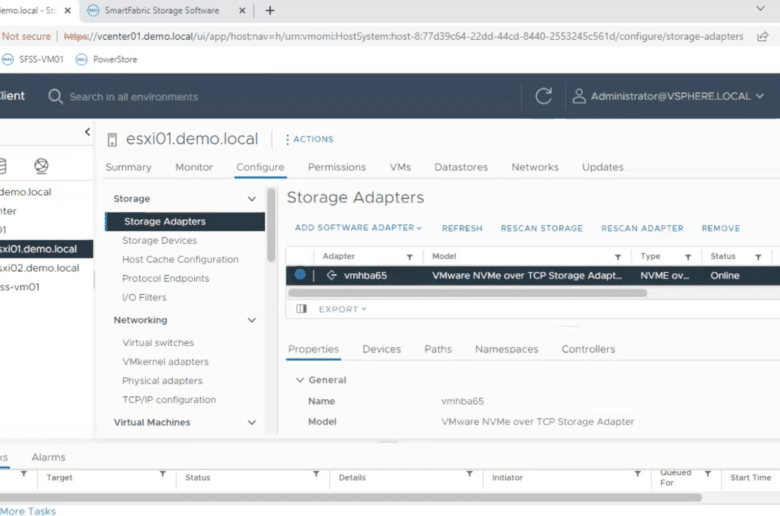Open ACTIONS menu for esxi01.demo.local
Image resolution: width=780 pixels, height=516 pixels.
point(309,139)
